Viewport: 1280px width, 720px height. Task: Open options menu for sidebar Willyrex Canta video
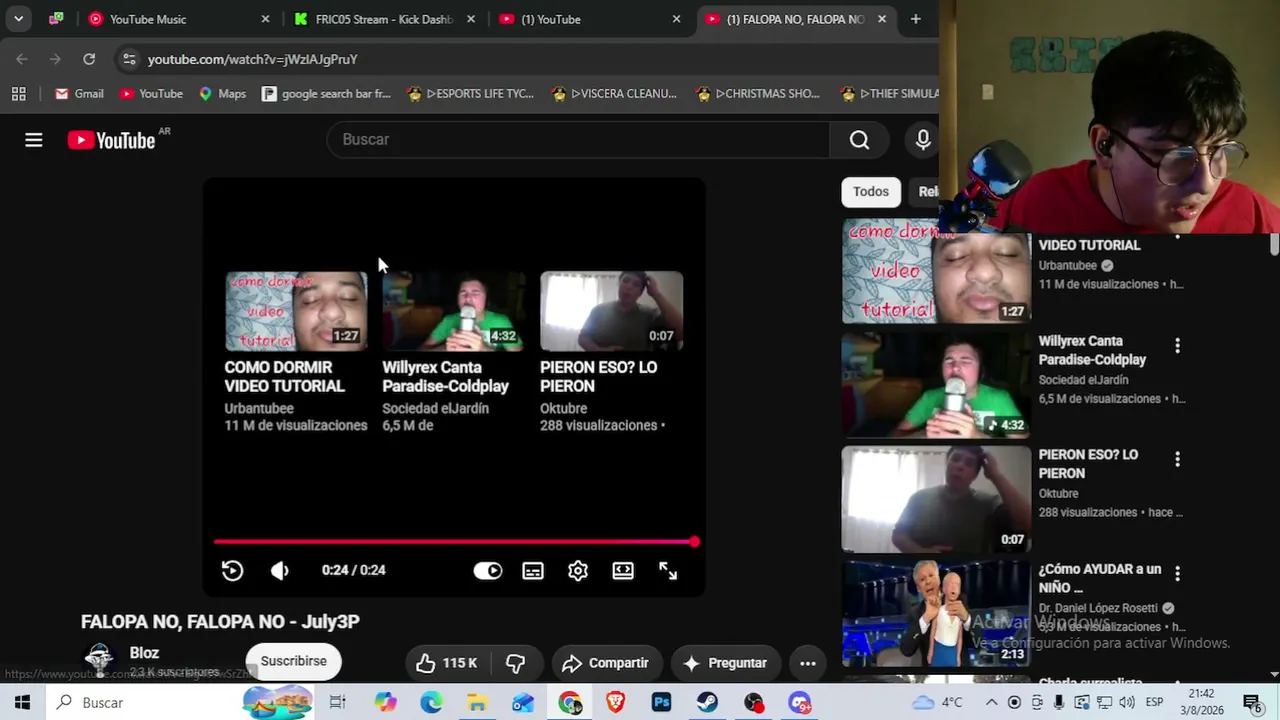[1177, 346]
